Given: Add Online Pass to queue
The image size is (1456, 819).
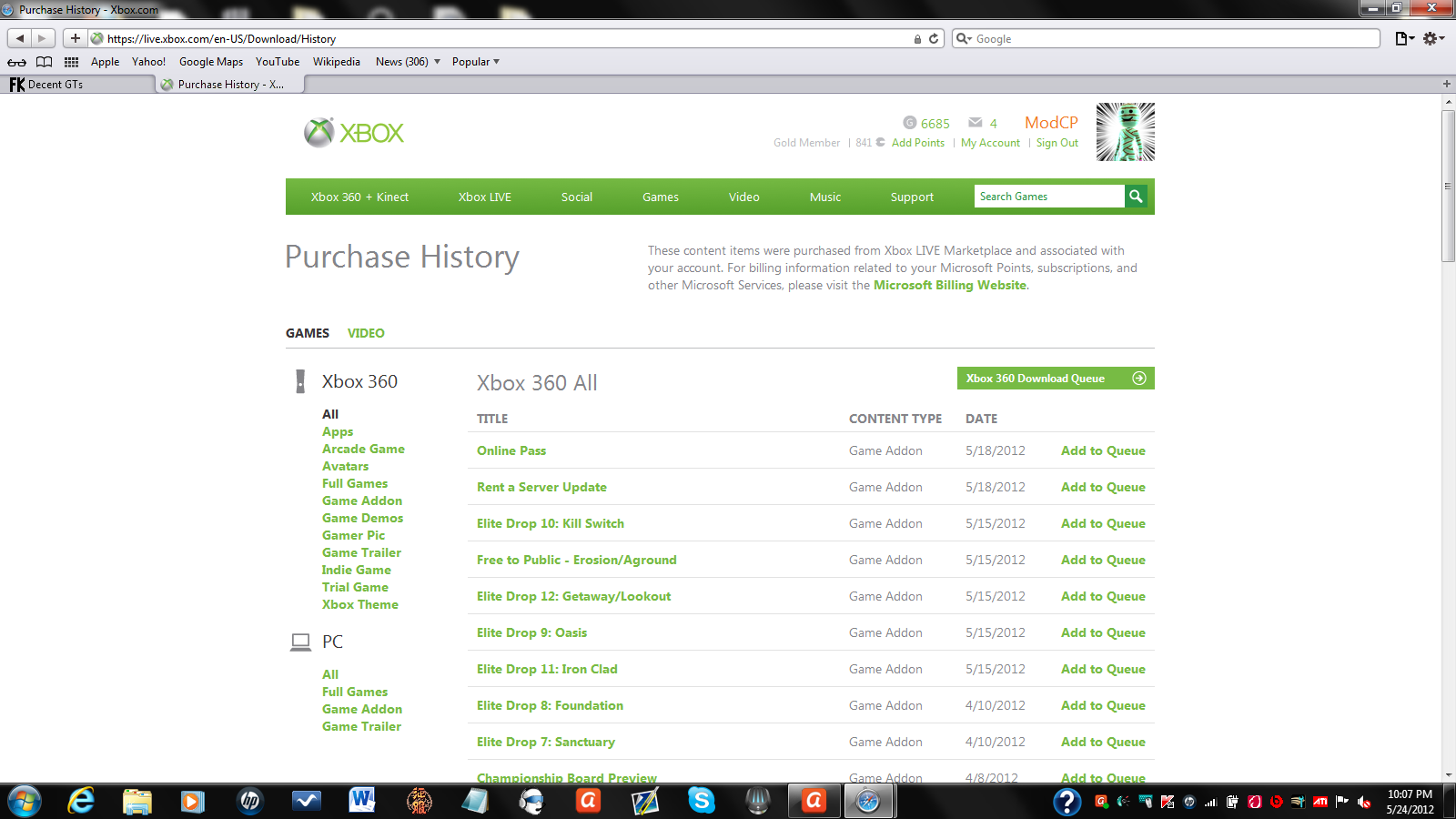Looking at the screenshot, I should point(1103,450).
